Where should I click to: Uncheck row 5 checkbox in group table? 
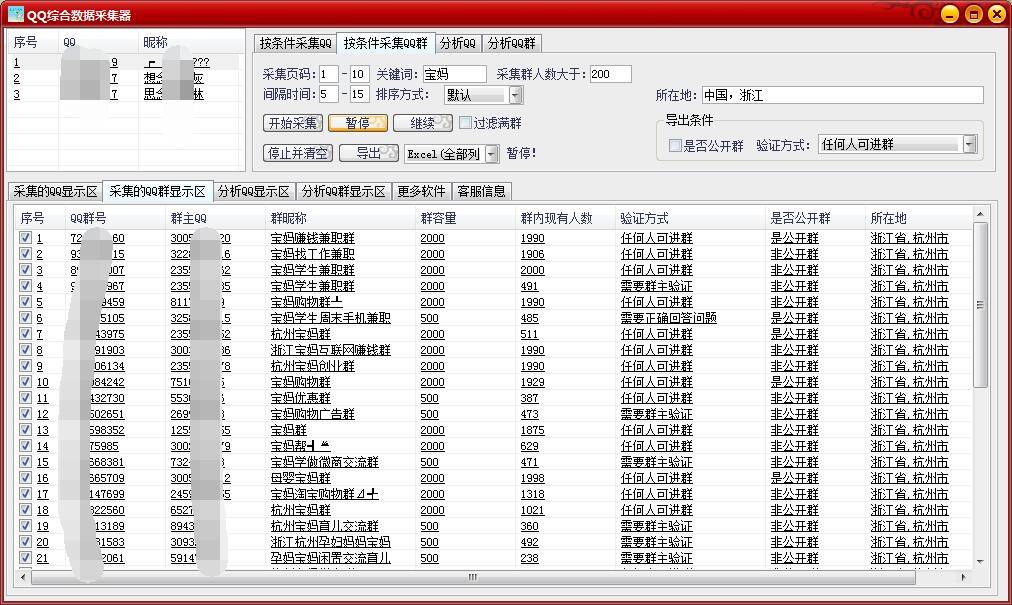click(x=25, y=302)
